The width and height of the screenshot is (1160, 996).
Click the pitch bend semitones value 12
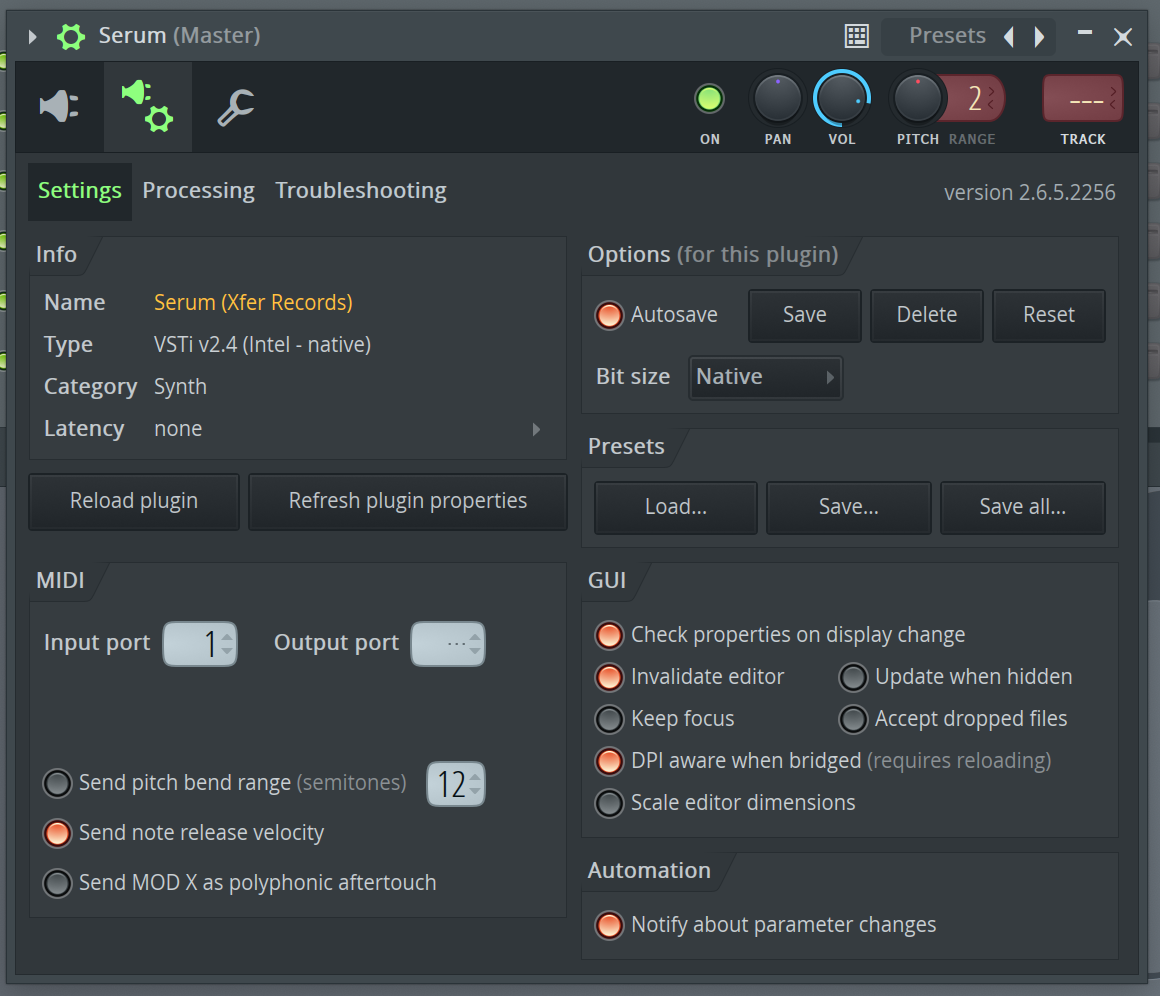(456, 784)
